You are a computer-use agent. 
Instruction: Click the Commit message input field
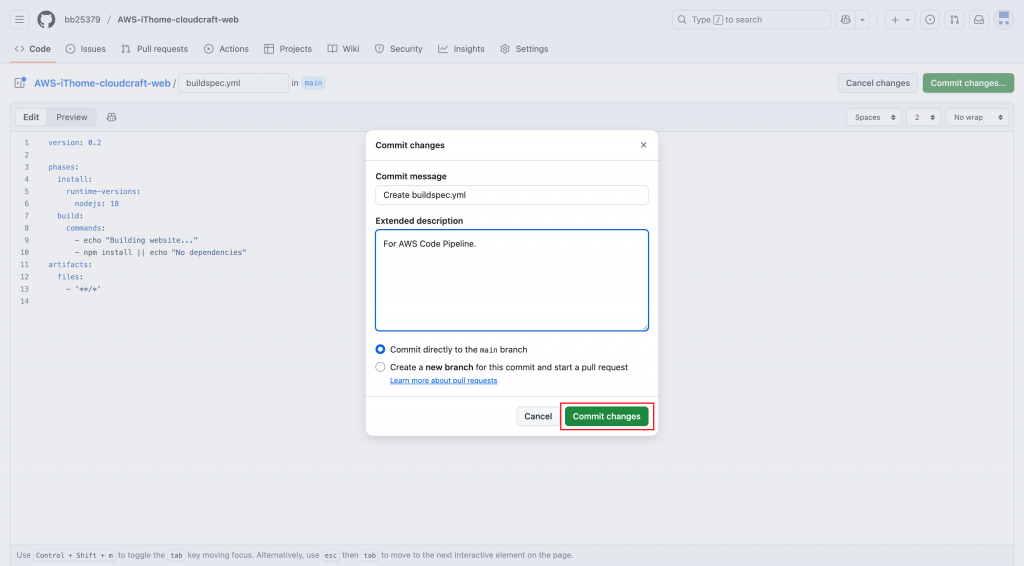tap(511, 195)
